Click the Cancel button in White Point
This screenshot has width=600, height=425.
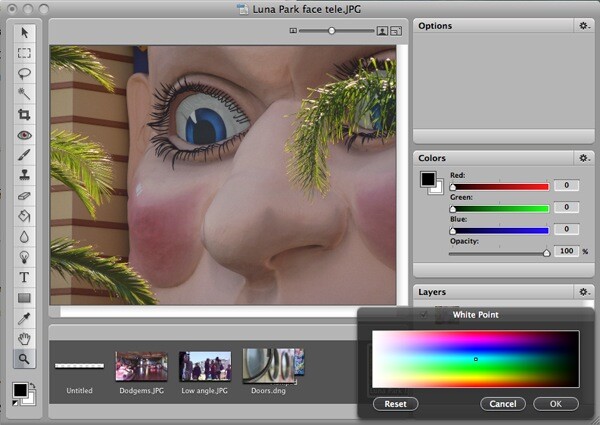[502, 404]
